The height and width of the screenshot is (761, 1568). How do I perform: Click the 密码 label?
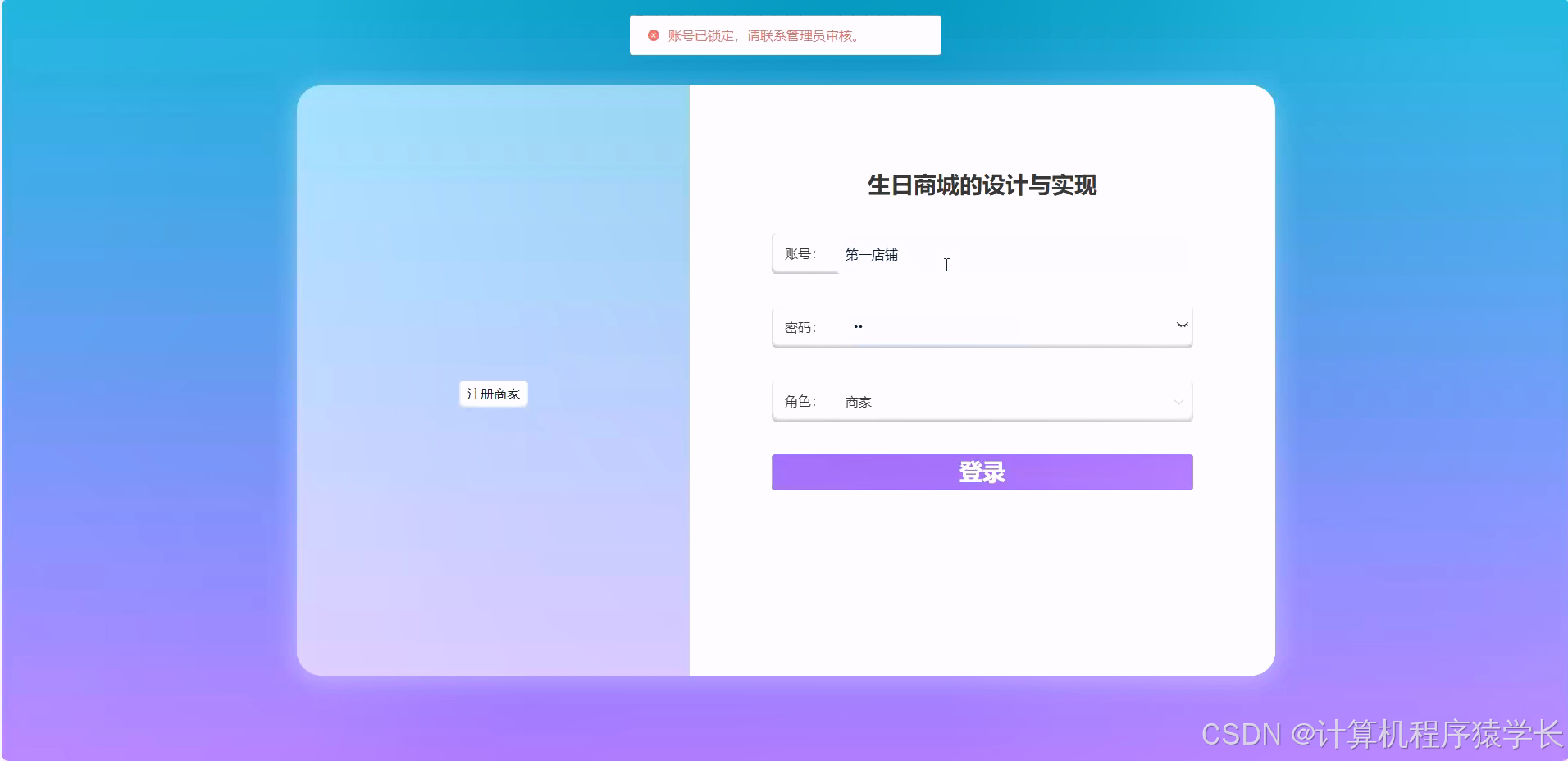pyautogui.click(x=800, y=326)
